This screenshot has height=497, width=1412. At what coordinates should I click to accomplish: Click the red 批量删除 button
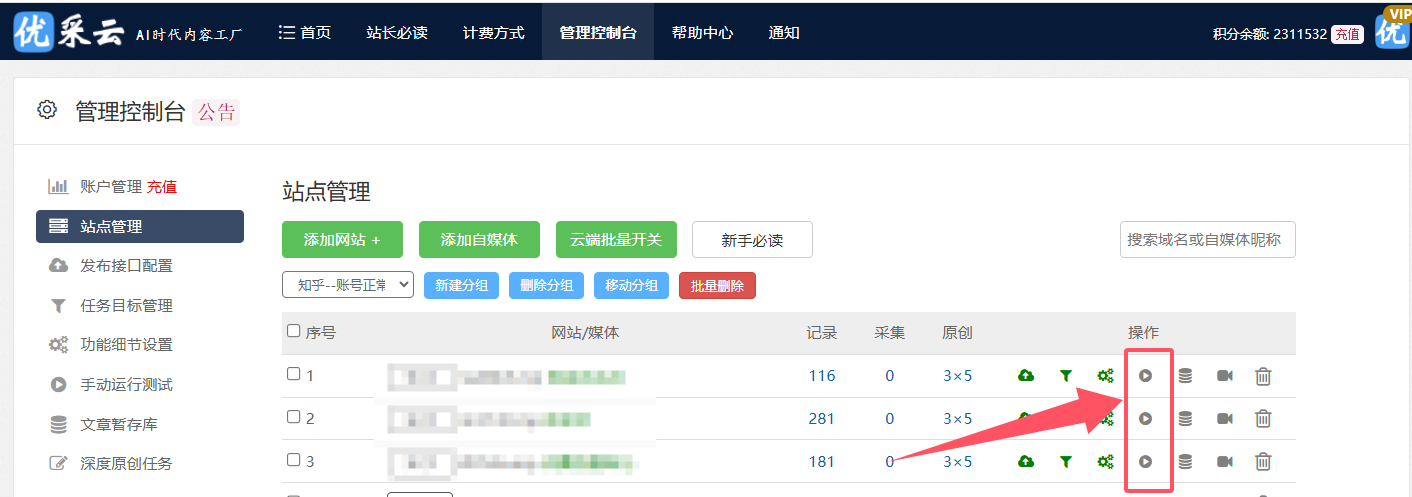tap(717, 285)
